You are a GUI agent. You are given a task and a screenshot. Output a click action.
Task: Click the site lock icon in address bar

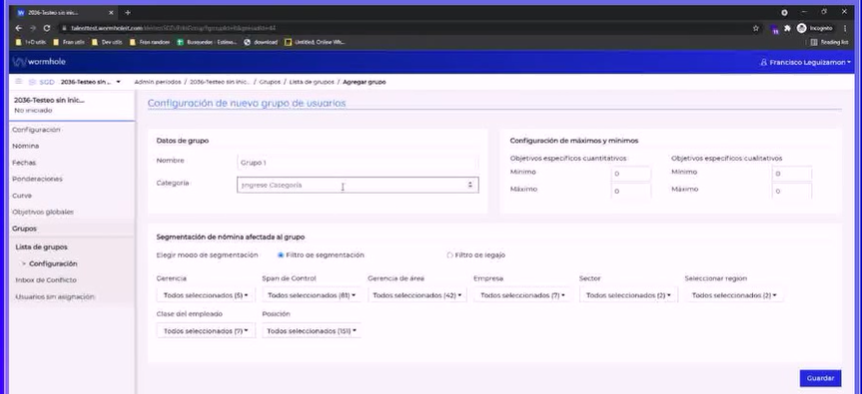click(64, 28)
